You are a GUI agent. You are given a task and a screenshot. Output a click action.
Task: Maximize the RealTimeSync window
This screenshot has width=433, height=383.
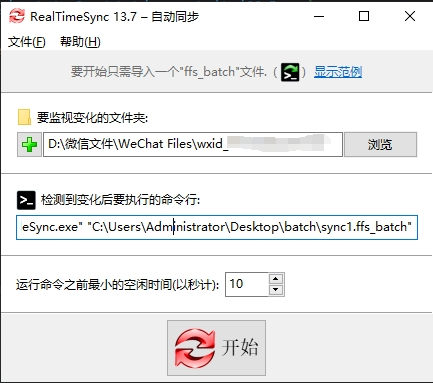coord(364,16)
